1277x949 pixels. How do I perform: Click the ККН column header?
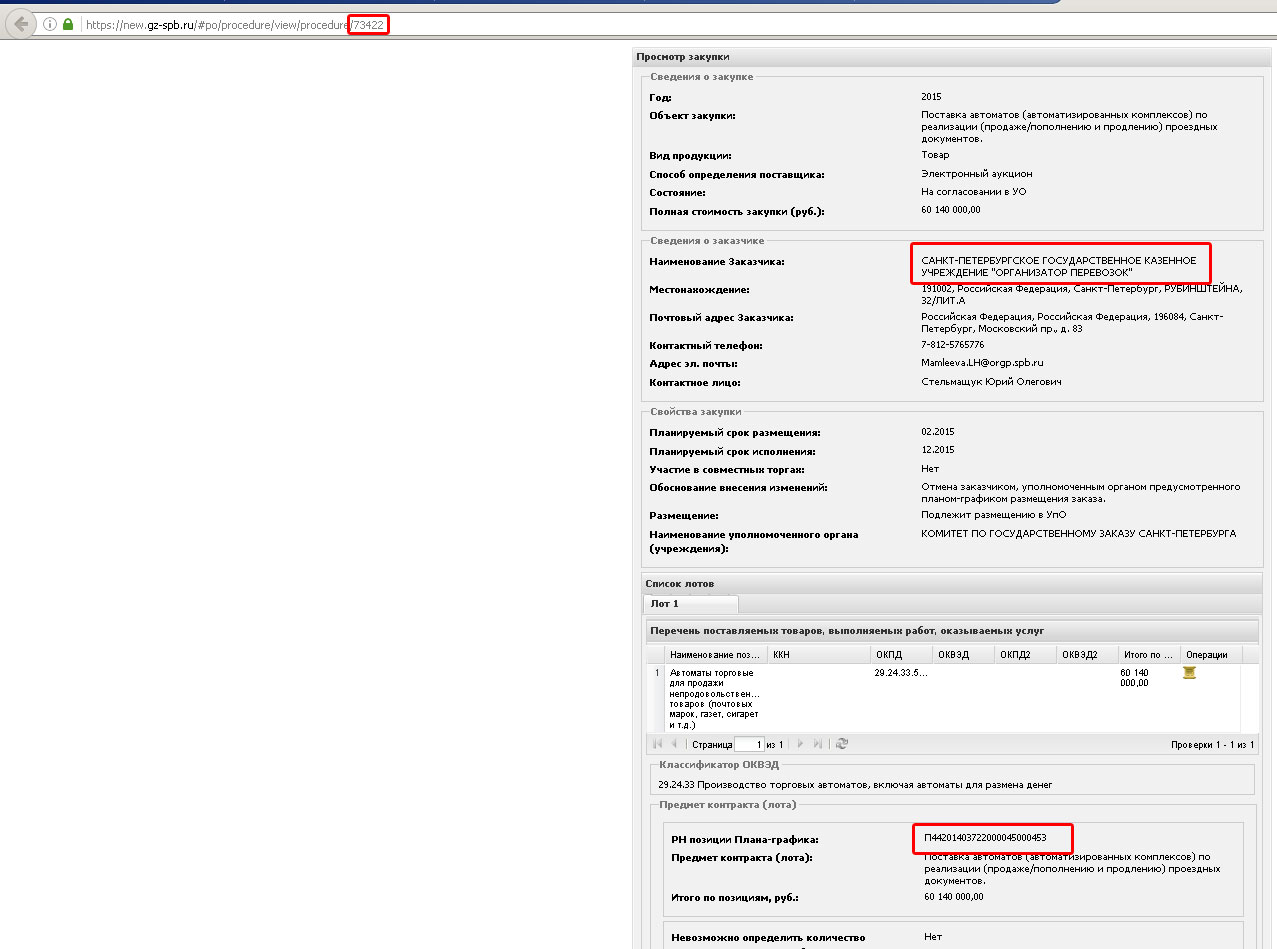tap(819, 655)
